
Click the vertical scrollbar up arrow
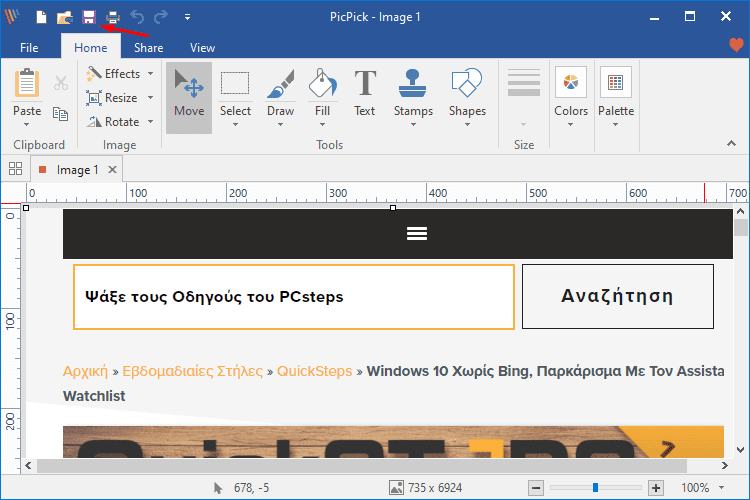point(740,211)
